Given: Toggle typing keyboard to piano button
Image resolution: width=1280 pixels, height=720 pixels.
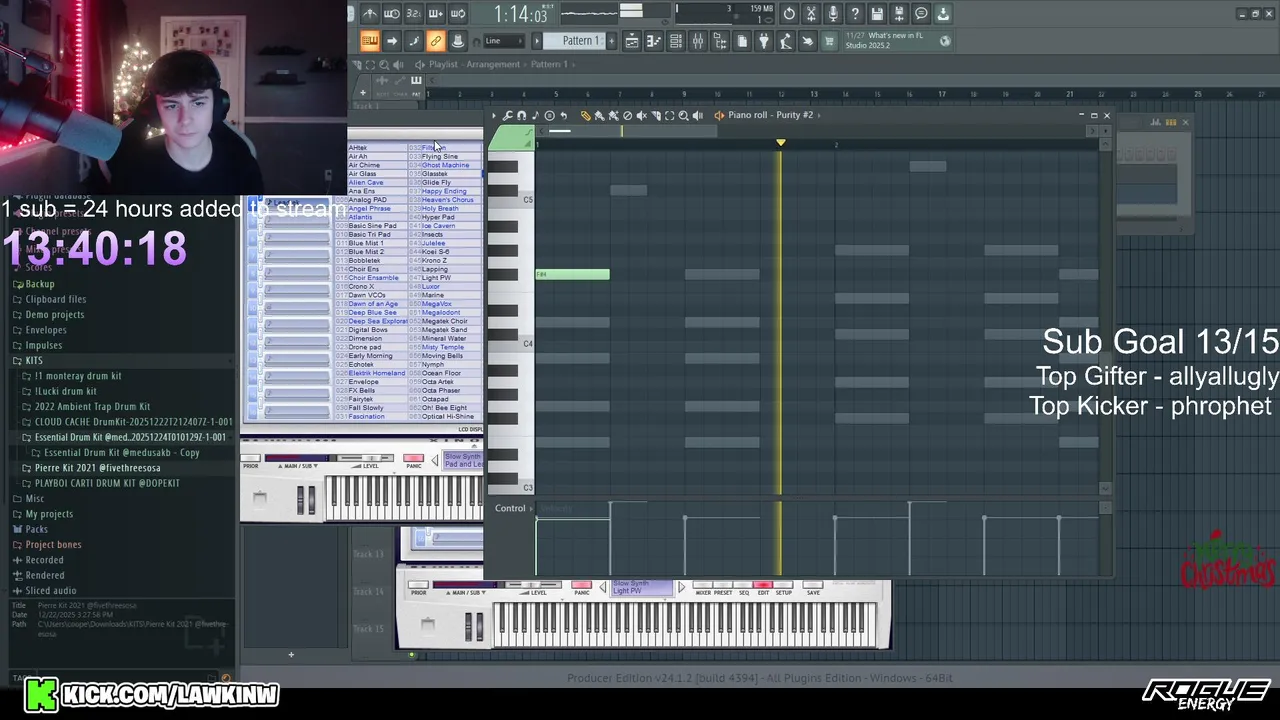Looking at the screenshot, I should pyautogui.click(x=370, y=41).
